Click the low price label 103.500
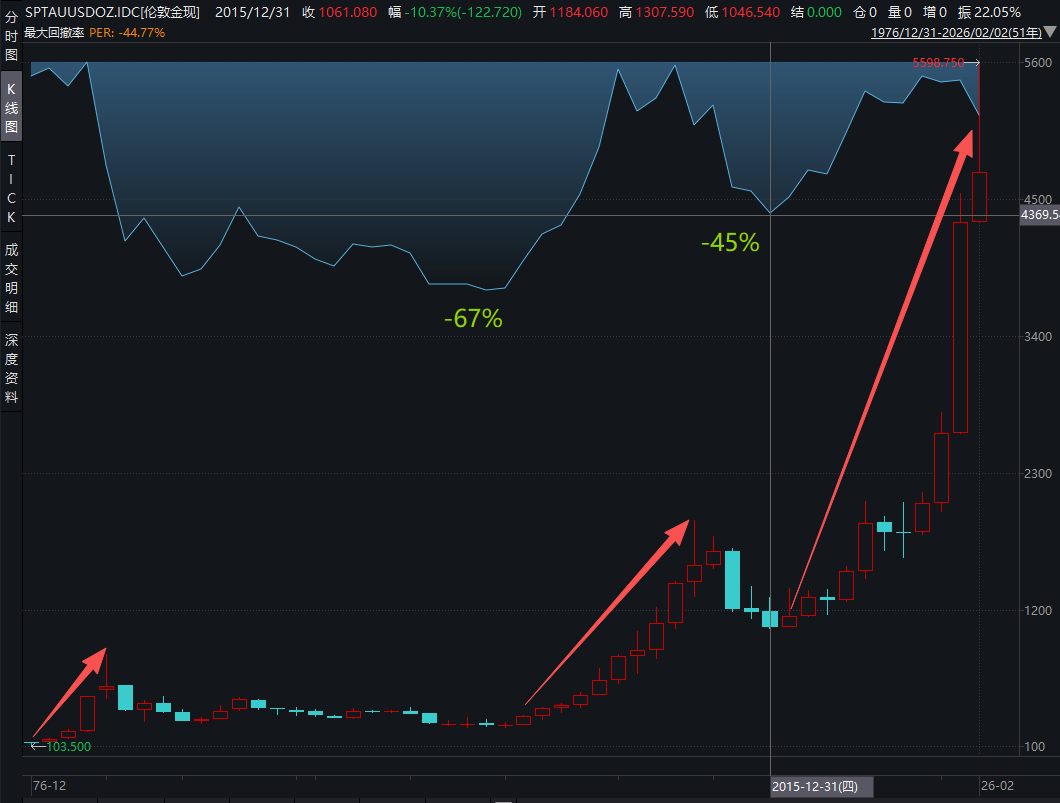Screen dimensions: 1060x803 click(x=68, y=746)
